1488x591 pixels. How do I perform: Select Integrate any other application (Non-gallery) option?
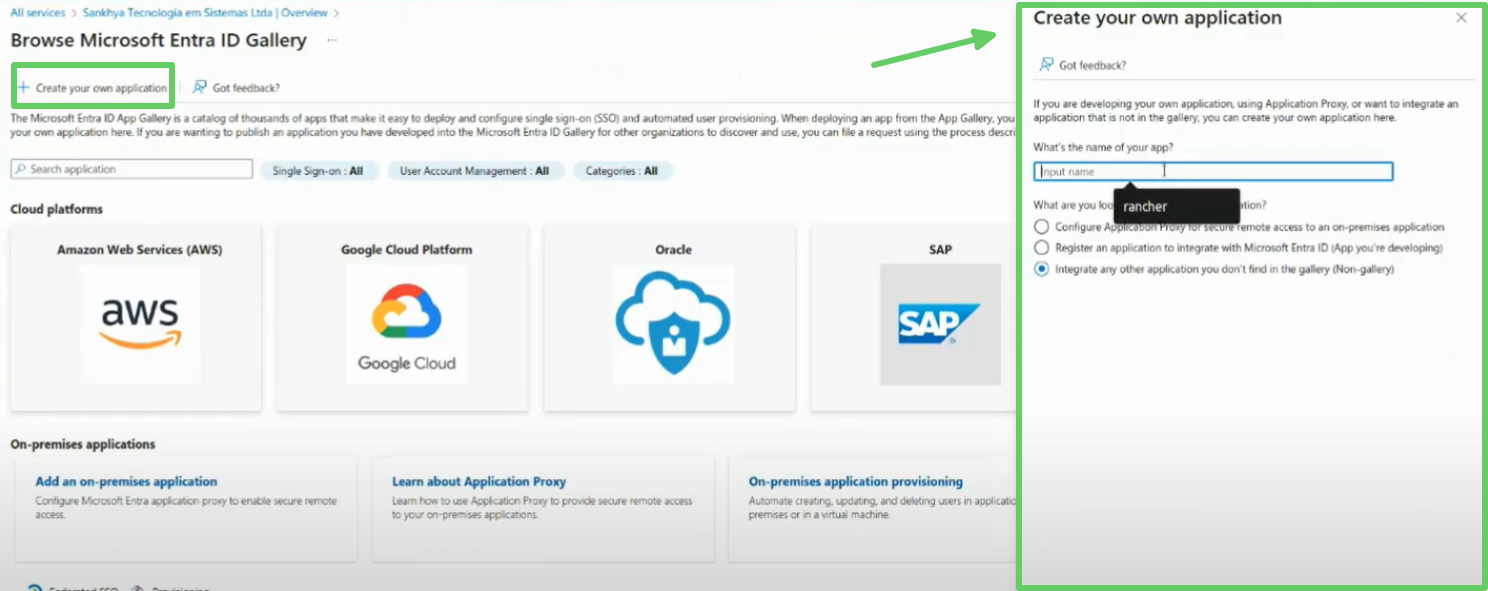pos(1043,269)
